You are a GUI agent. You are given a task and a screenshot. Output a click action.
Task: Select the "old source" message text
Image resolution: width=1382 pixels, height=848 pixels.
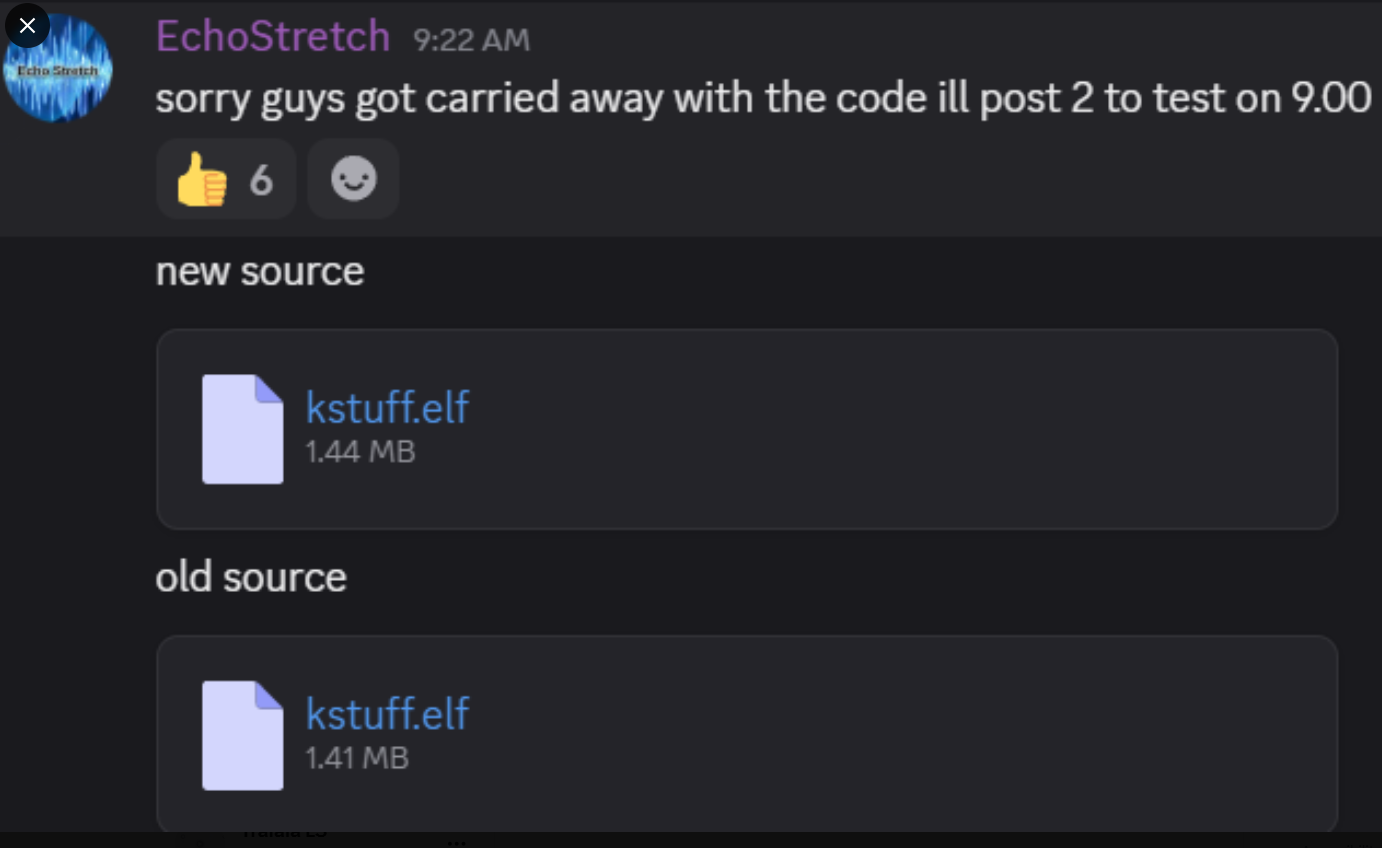[x=251, y=578]
